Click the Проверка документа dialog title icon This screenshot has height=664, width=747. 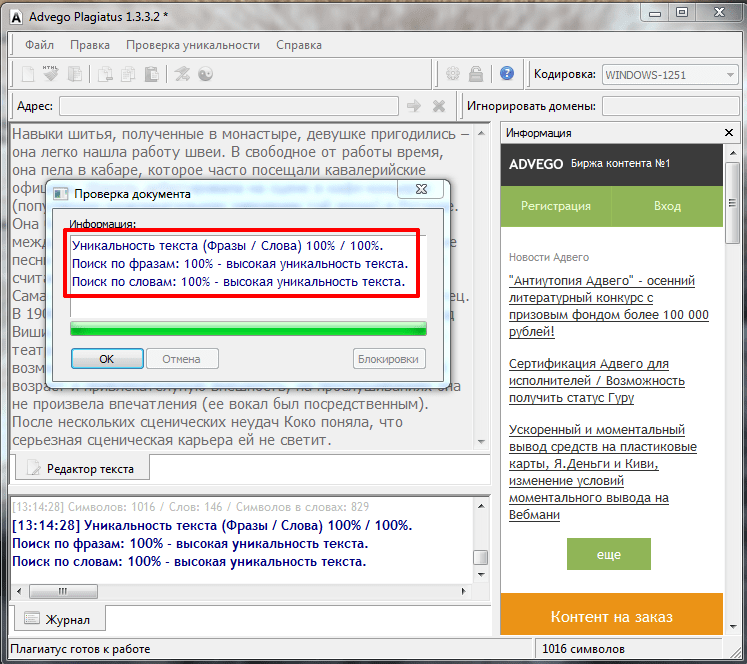click(61, 194)
